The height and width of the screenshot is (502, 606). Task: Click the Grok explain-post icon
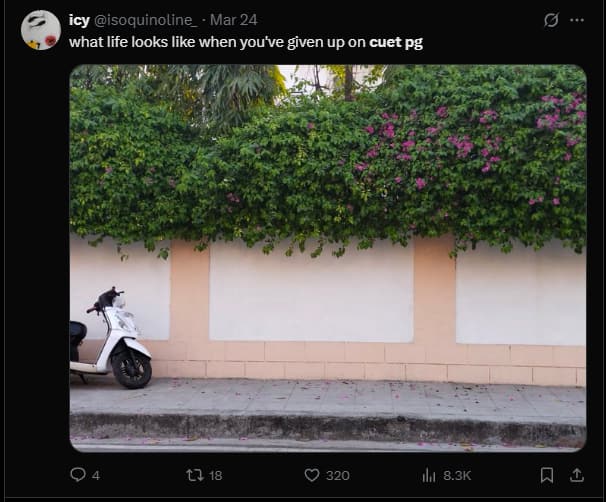551,20
